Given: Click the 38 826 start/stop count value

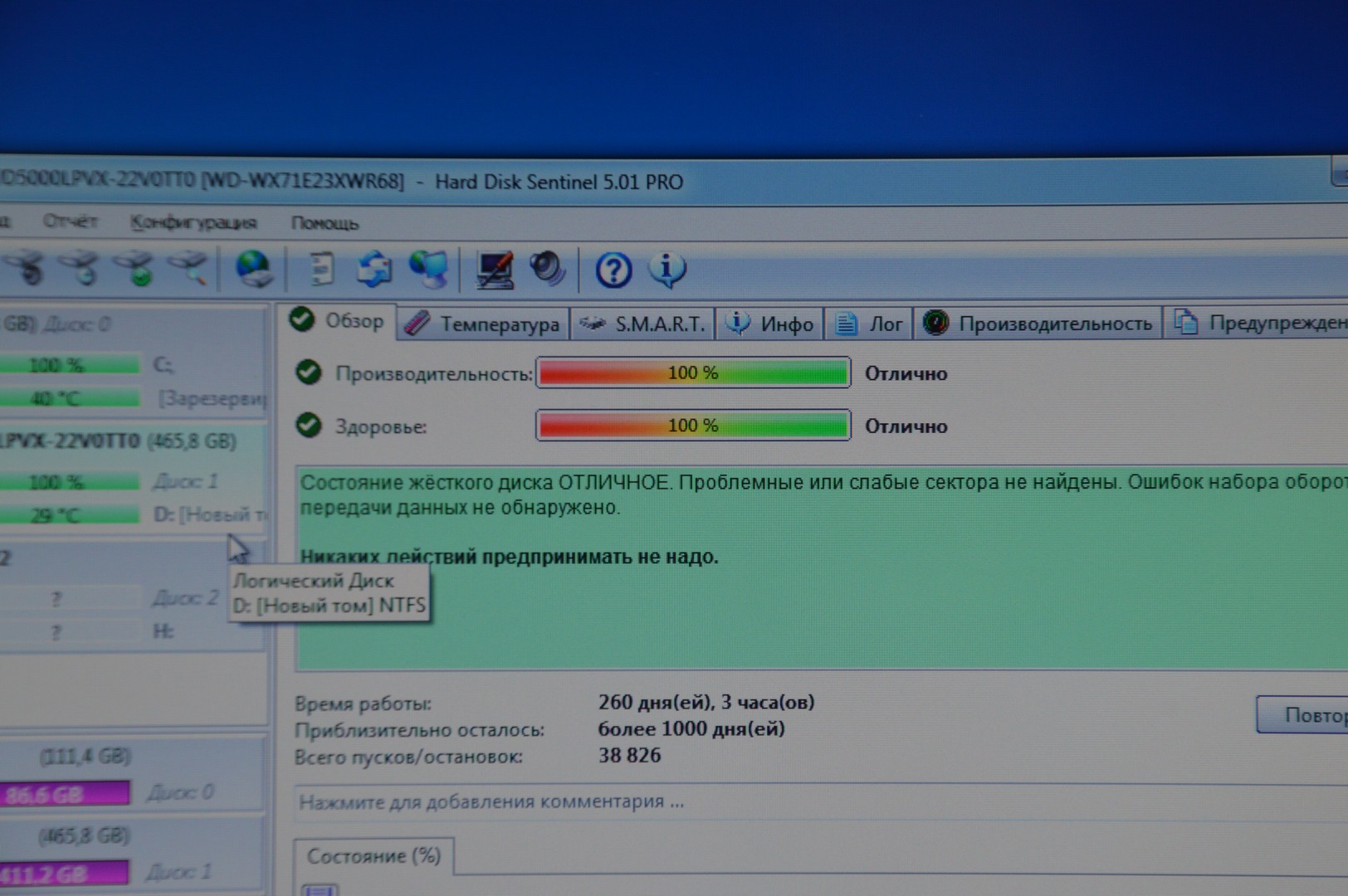Looking at the screenshot, I should [x=630, y=755].
